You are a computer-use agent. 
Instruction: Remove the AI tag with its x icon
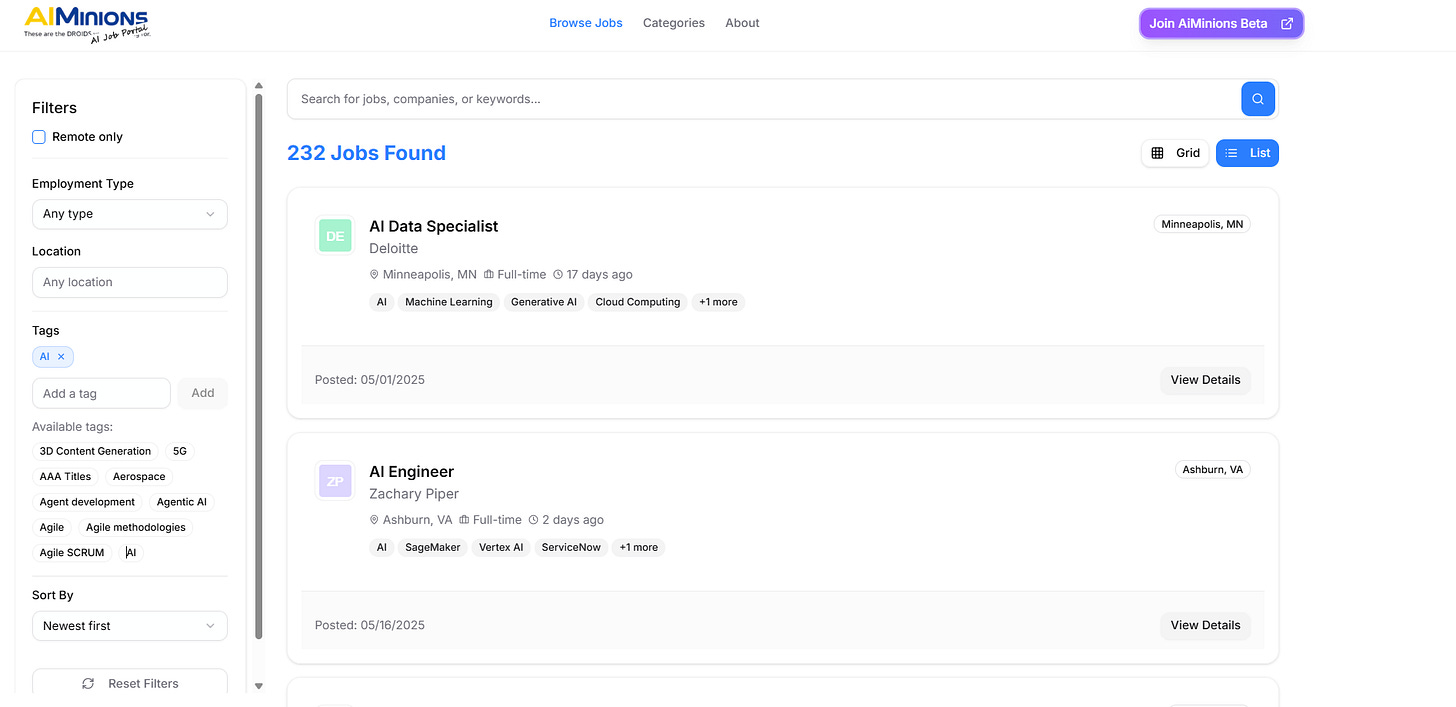coord(61,357)
